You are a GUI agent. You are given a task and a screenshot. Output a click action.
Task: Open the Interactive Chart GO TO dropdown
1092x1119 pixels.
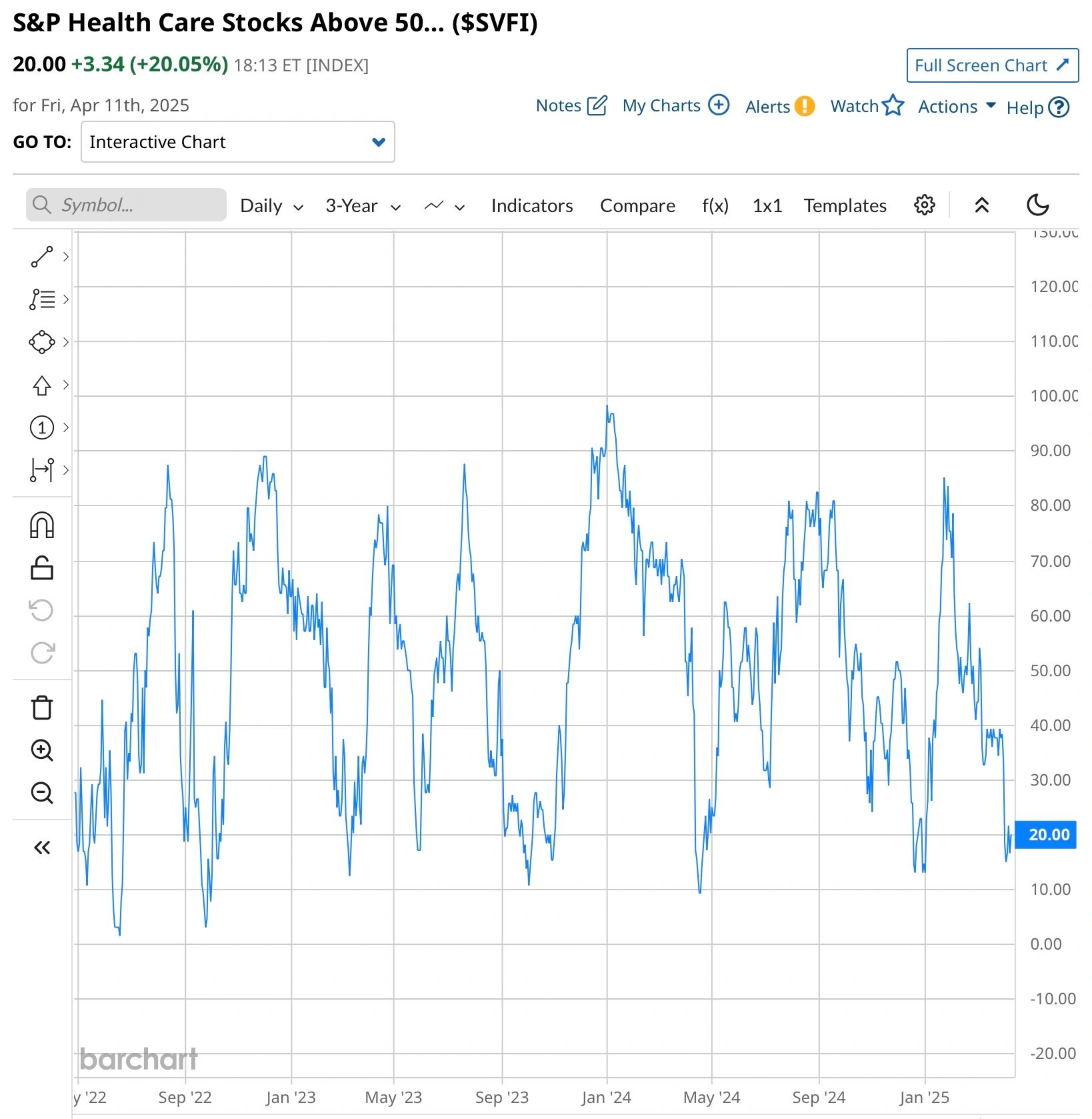coord(238,142)
